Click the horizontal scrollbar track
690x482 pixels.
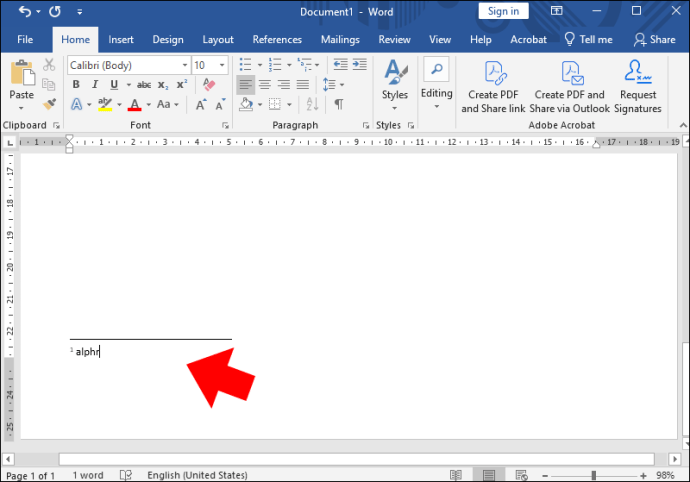point(356,459)
